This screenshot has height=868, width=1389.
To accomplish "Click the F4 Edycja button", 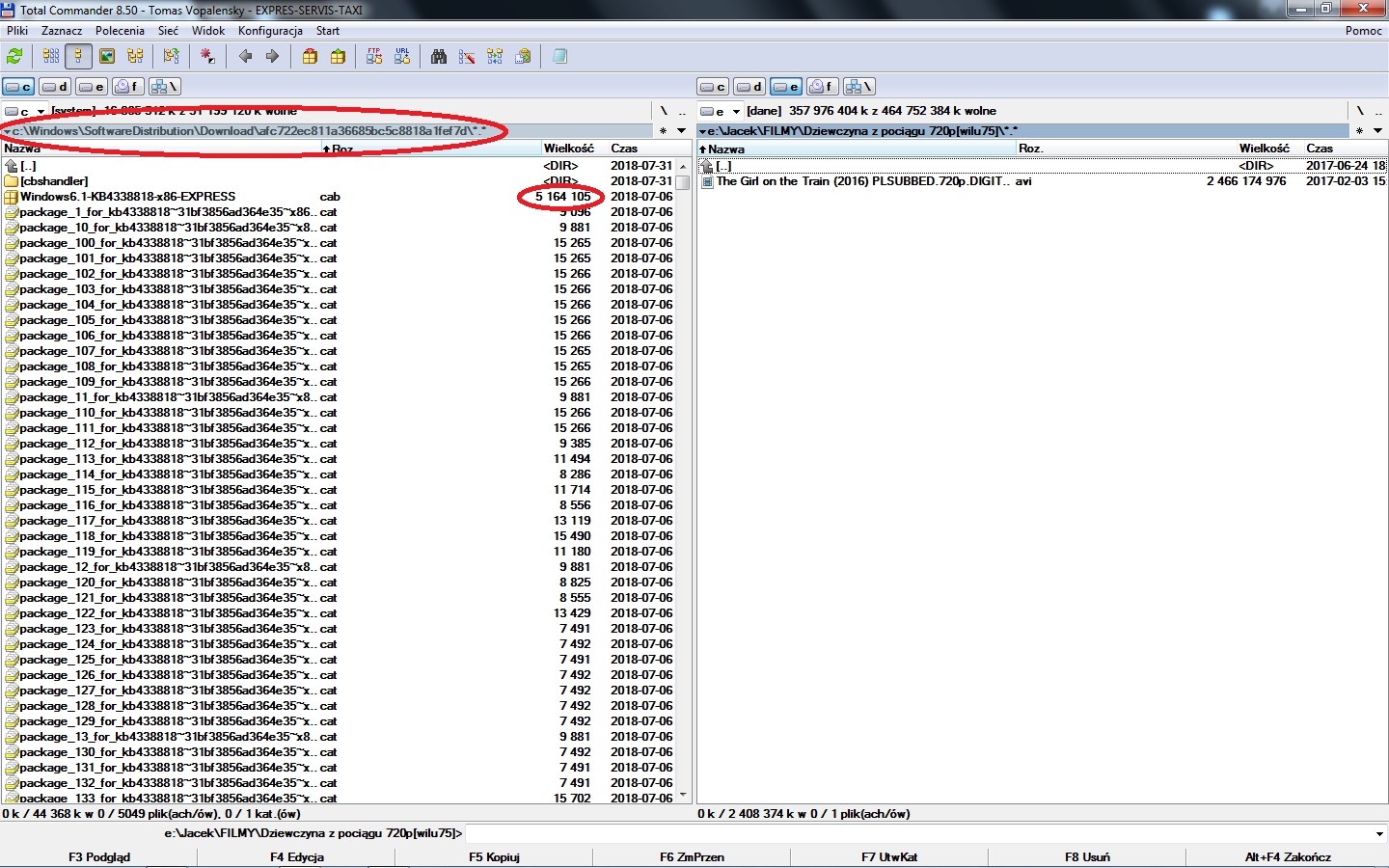I will click(x=297, y=856).
